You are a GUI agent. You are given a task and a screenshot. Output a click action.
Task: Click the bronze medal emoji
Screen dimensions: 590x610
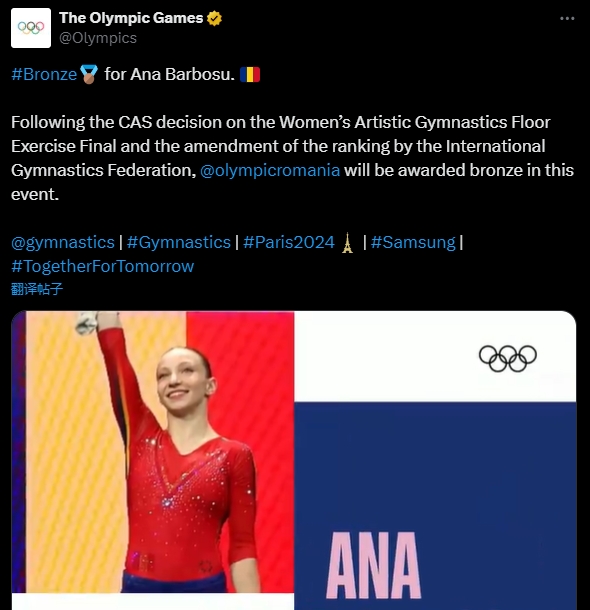pos(89,74)
